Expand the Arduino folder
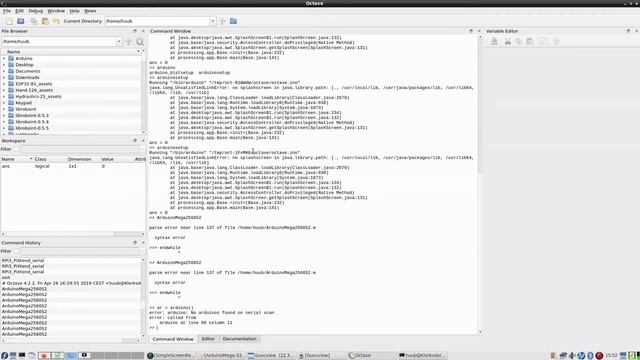The width and height of the screenshot is (640, 360). [4, 58]
